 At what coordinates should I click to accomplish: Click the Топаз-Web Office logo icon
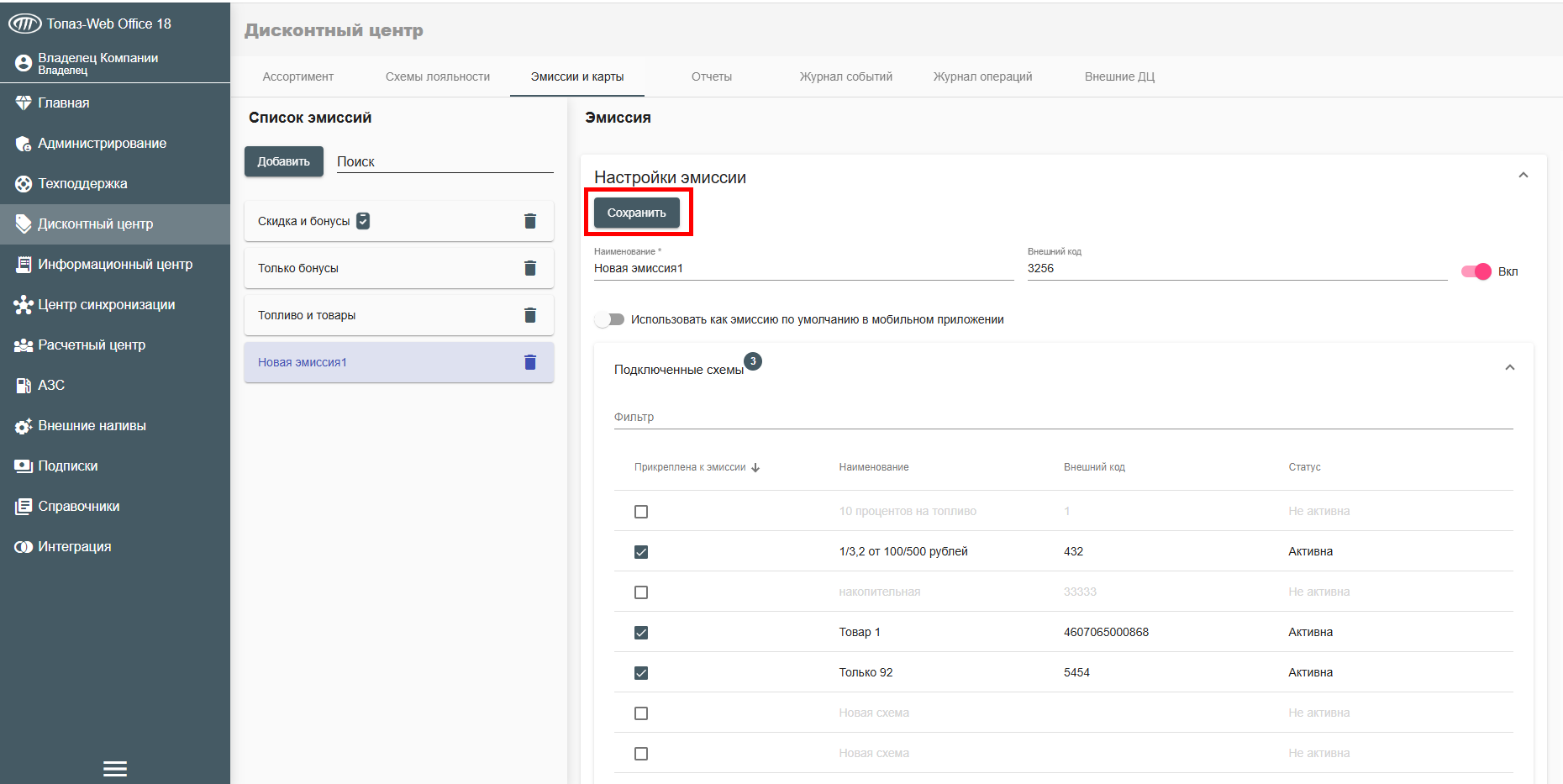[x=24, y=24]
